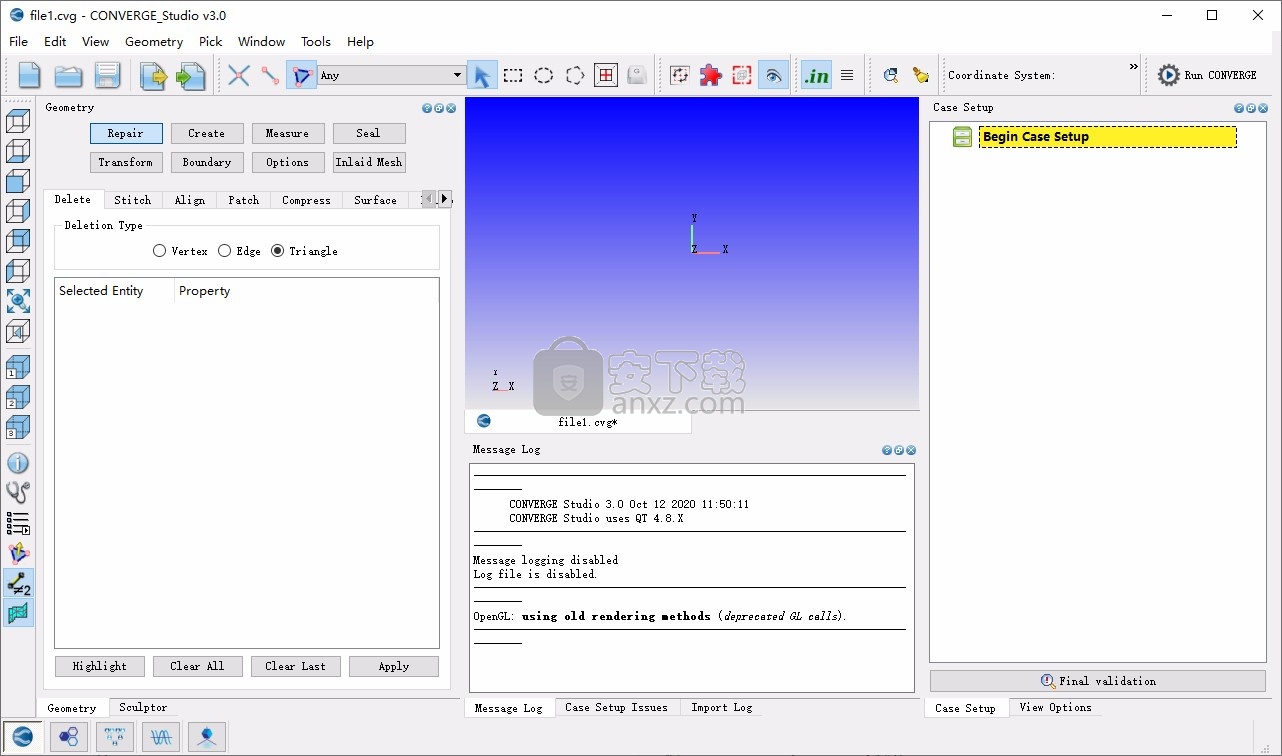Activate the arrow cursor selection tool
1282x756 pixels.
482,75
